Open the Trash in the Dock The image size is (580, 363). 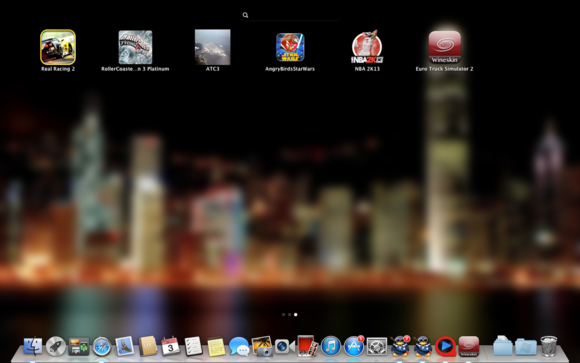(x=549, y=346)
